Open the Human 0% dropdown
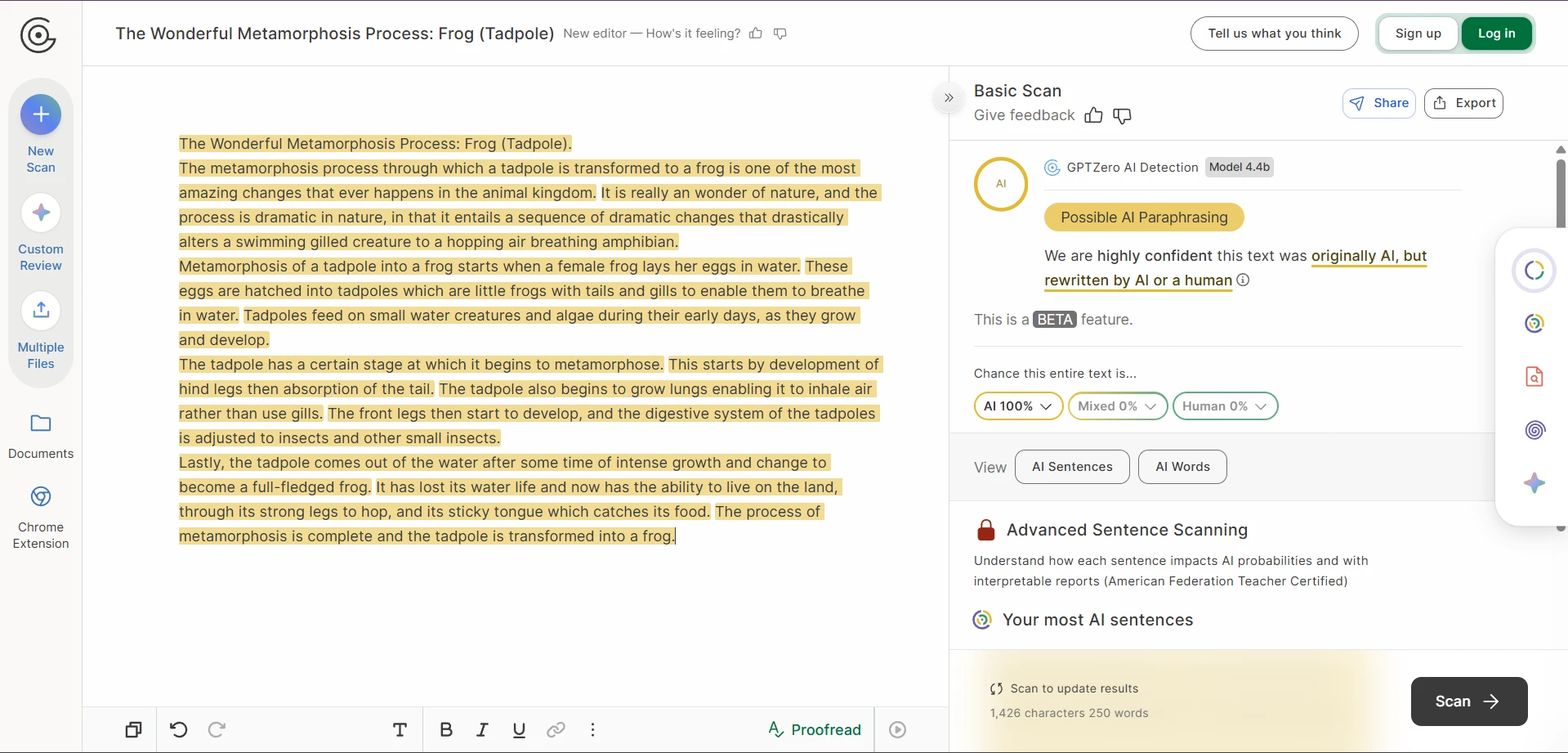Viewport: 1568px width, 753px height. click(1225, 406)
